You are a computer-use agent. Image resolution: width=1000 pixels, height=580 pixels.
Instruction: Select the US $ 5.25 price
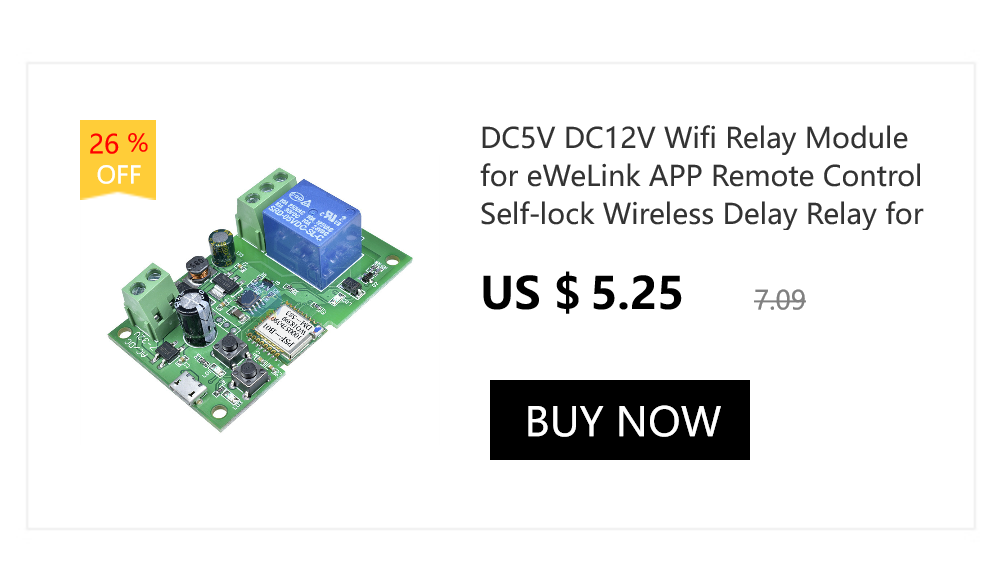point(582,294)
